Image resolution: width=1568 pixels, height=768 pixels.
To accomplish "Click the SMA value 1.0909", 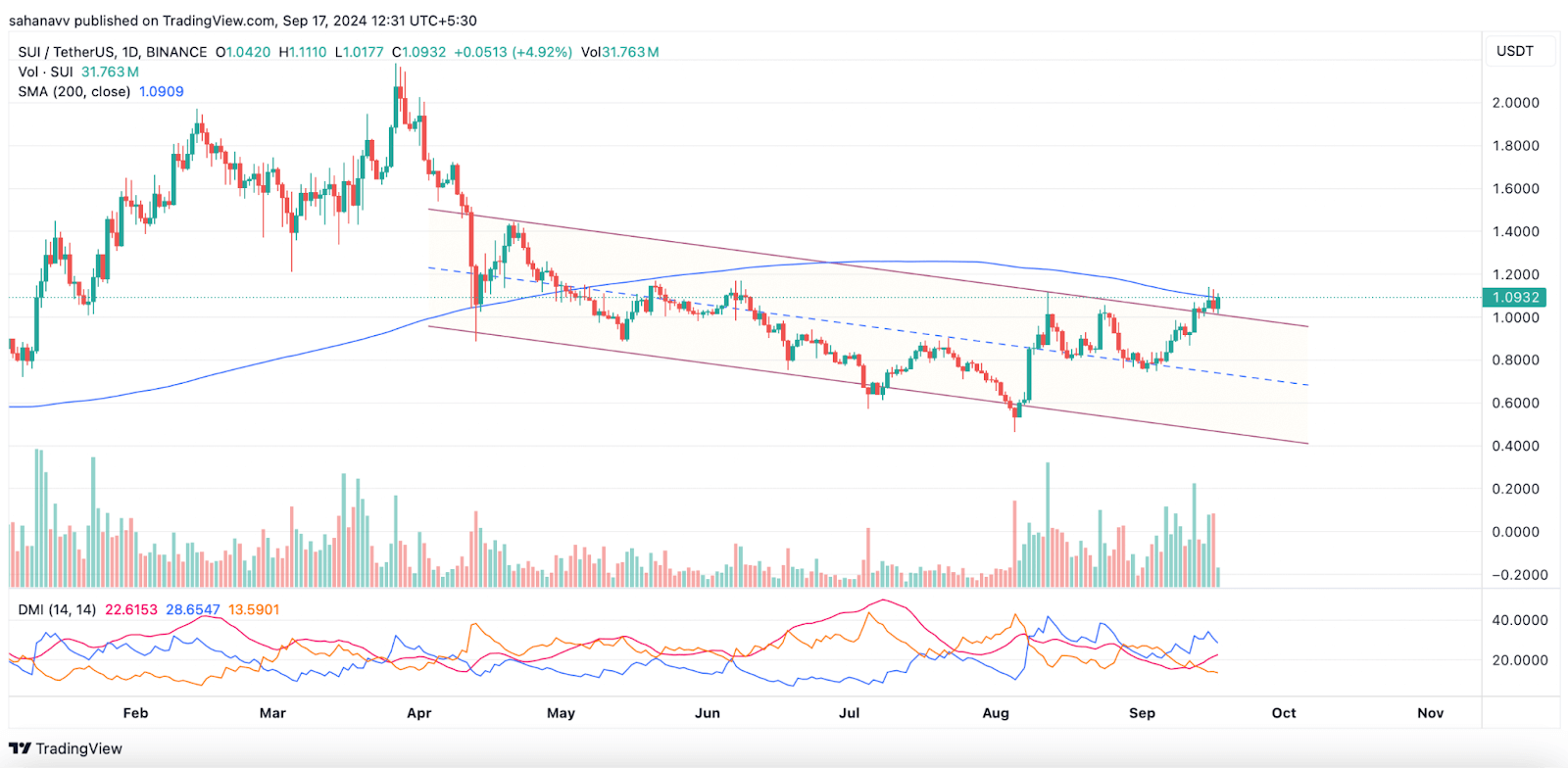I will (162, 91).
